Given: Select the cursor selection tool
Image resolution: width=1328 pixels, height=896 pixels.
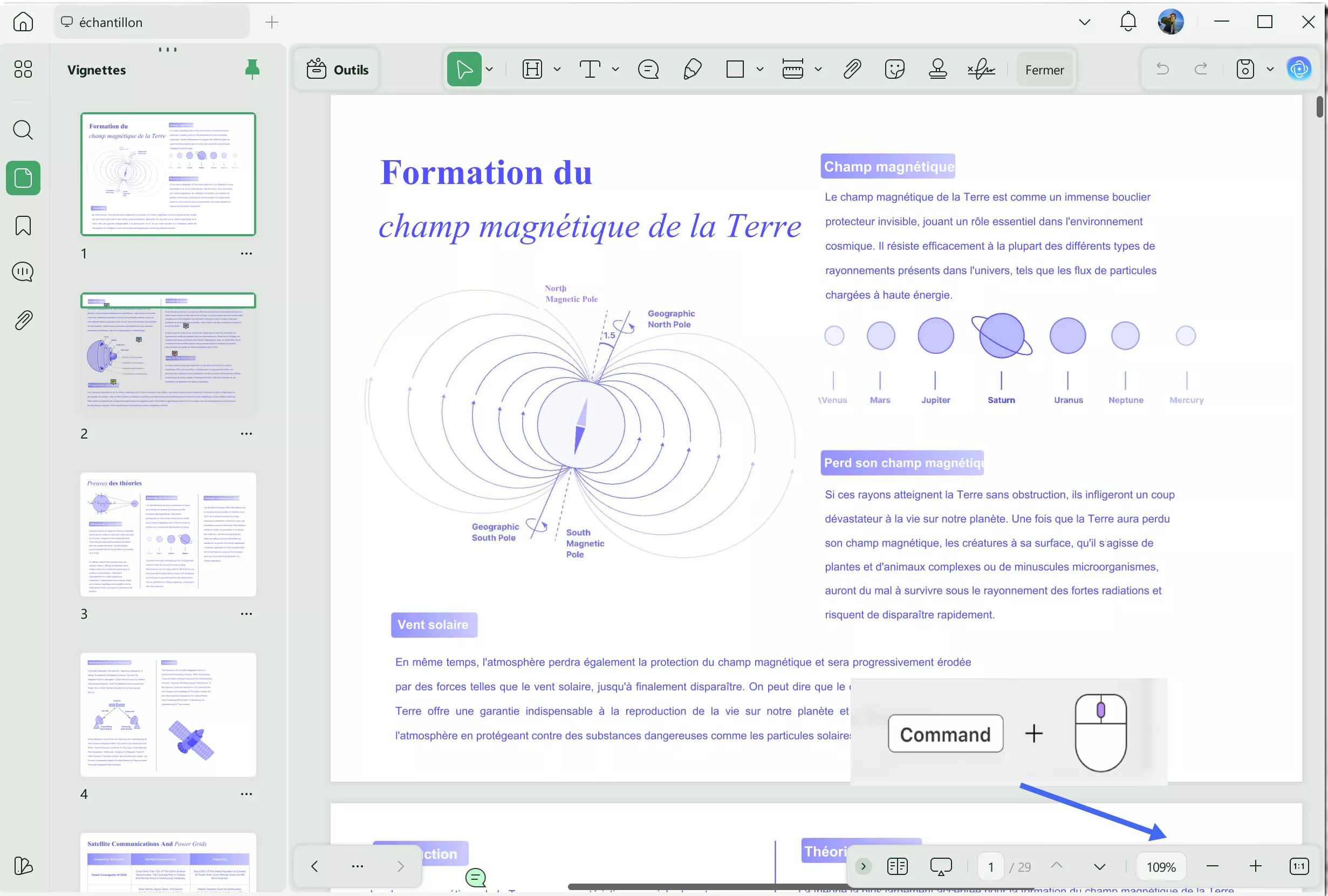Looking at the screenshot, I should (x=464, y=69).
